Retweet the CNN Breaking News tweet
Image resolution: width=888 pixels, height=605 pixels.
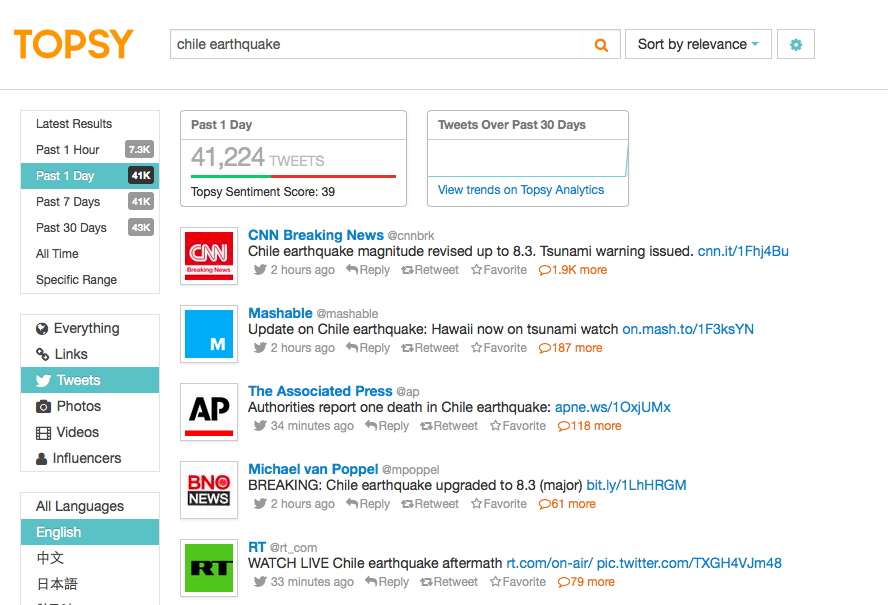pos(430,270)
